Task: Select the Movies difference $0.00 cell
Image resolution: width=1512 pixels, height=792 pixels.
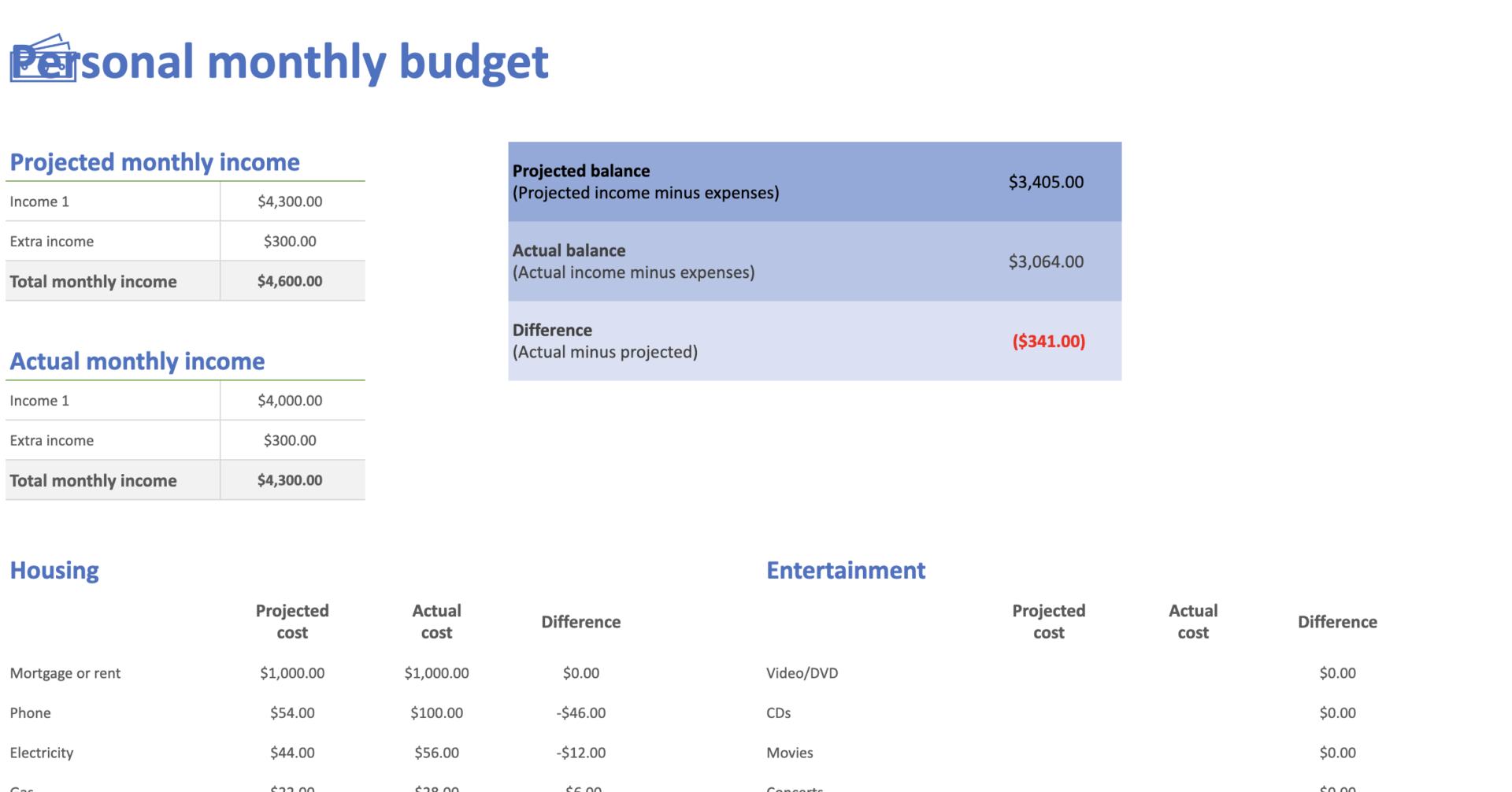Action: pyautogui.click(x=1337, y=753)
